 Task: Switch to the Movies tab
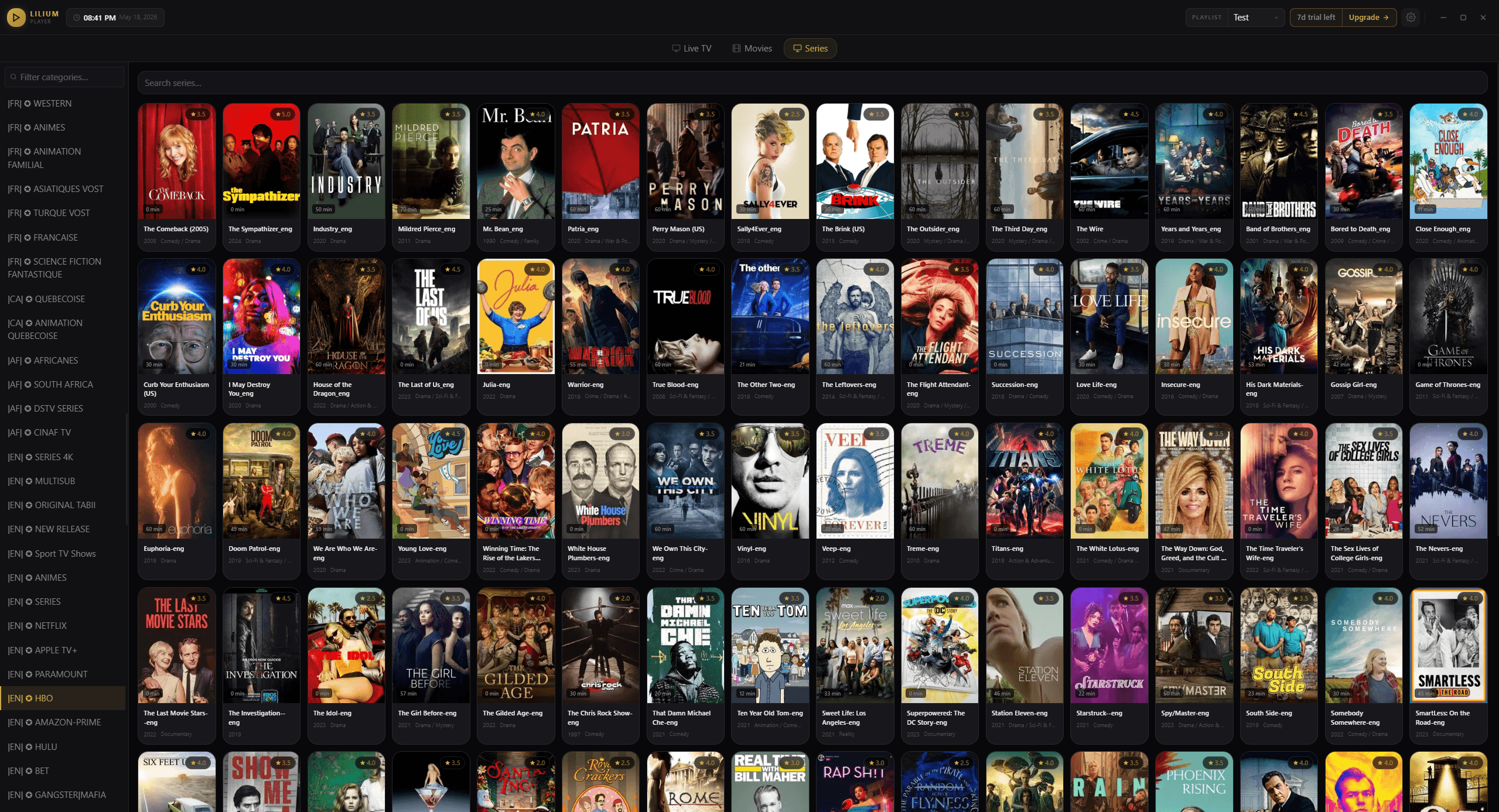click(x=752, y=49)
